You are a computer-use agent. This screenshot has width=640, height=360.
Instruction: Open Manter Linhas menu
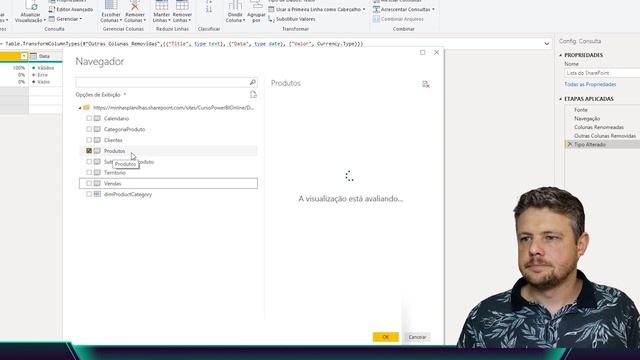[x=162, y=12]
